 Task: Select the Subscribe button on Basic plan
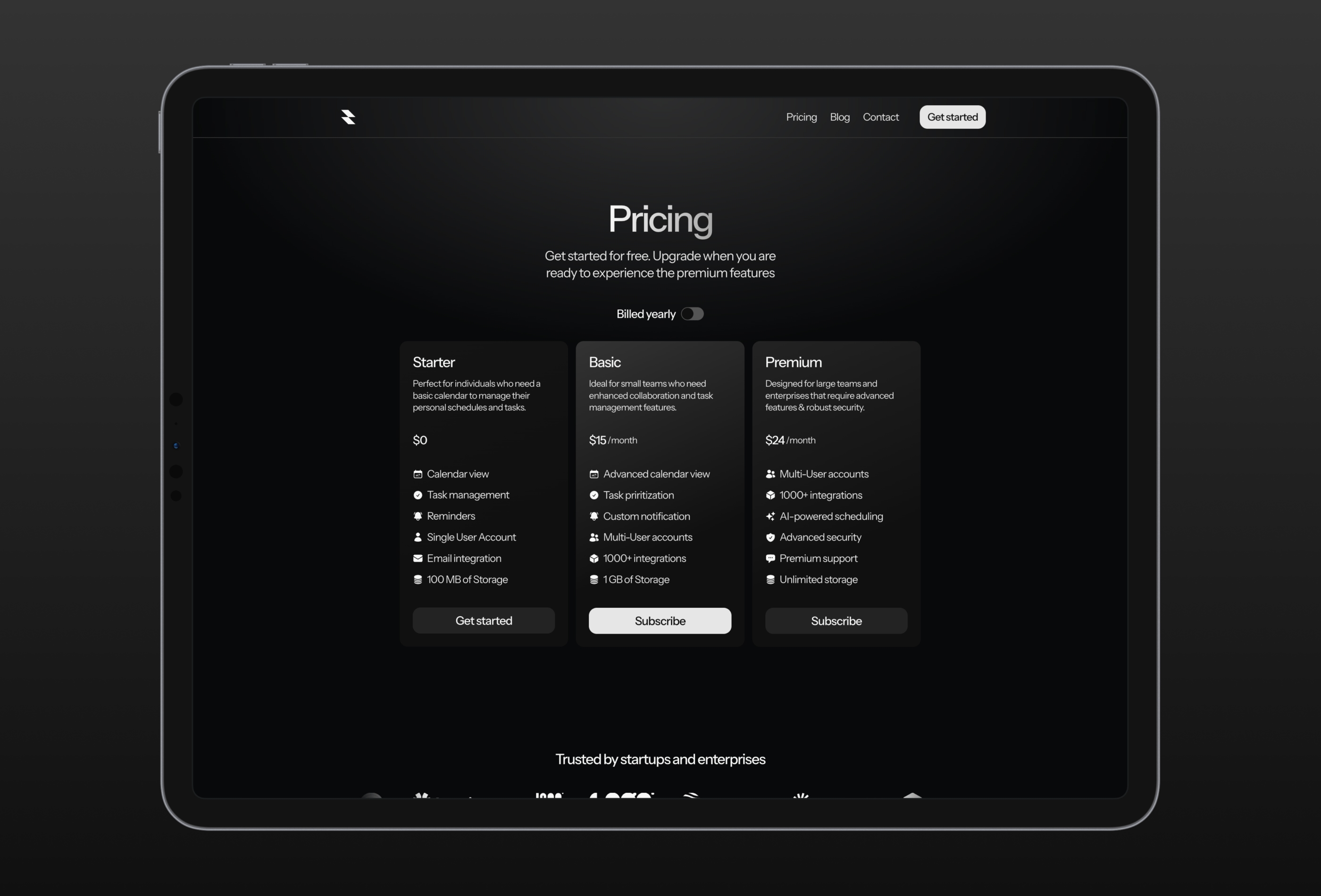coord(660,620)
